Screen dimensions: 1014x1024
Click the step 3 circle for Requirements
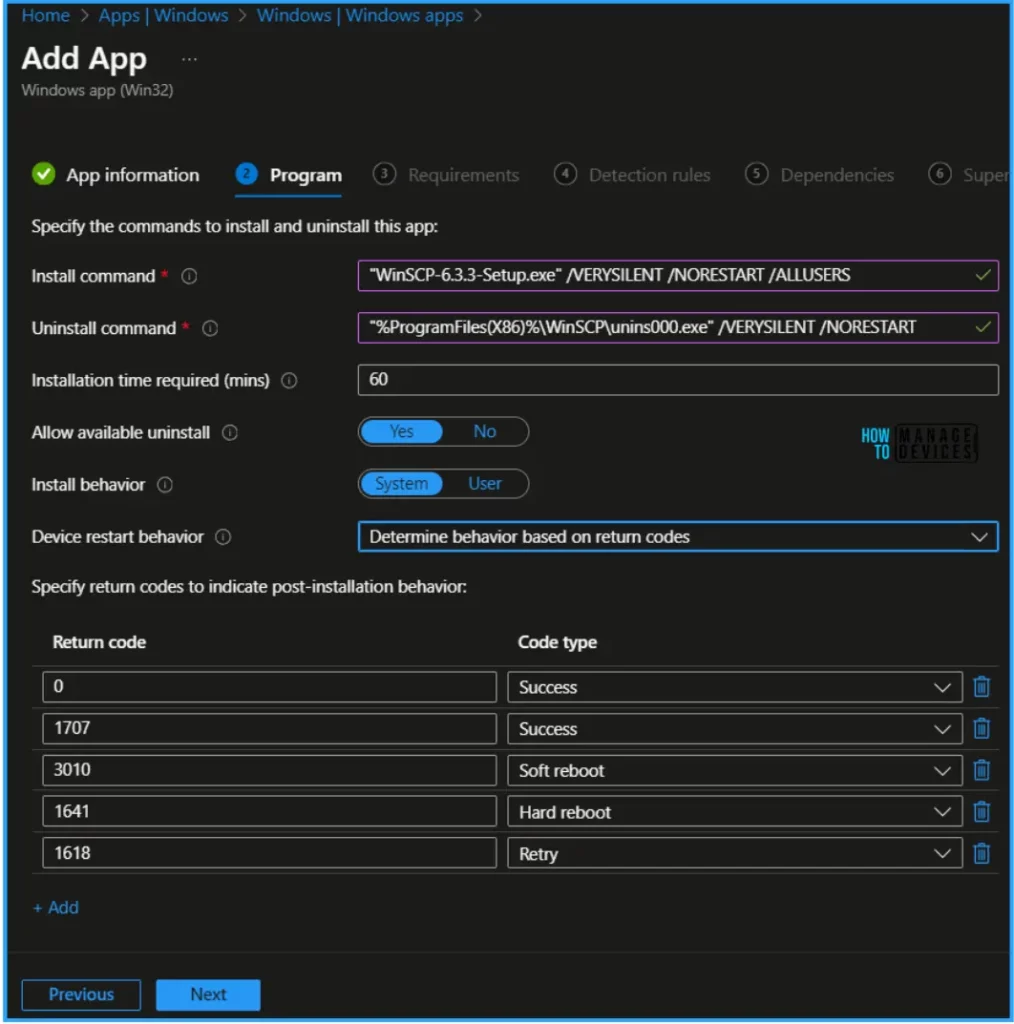click(384, 174)
